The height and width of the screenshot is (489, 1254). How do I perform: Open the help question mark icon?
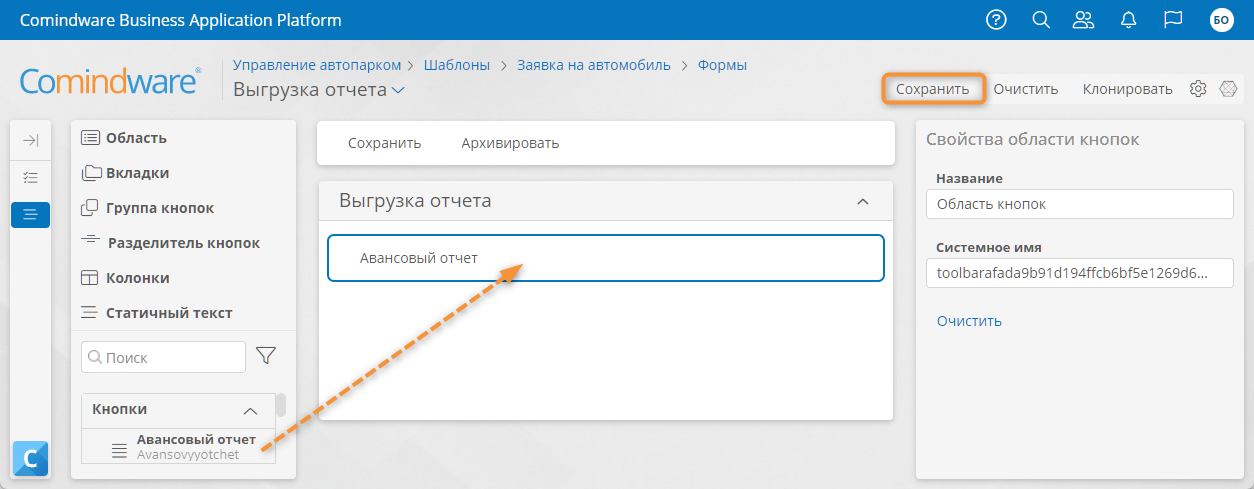[x=996, y=20]
